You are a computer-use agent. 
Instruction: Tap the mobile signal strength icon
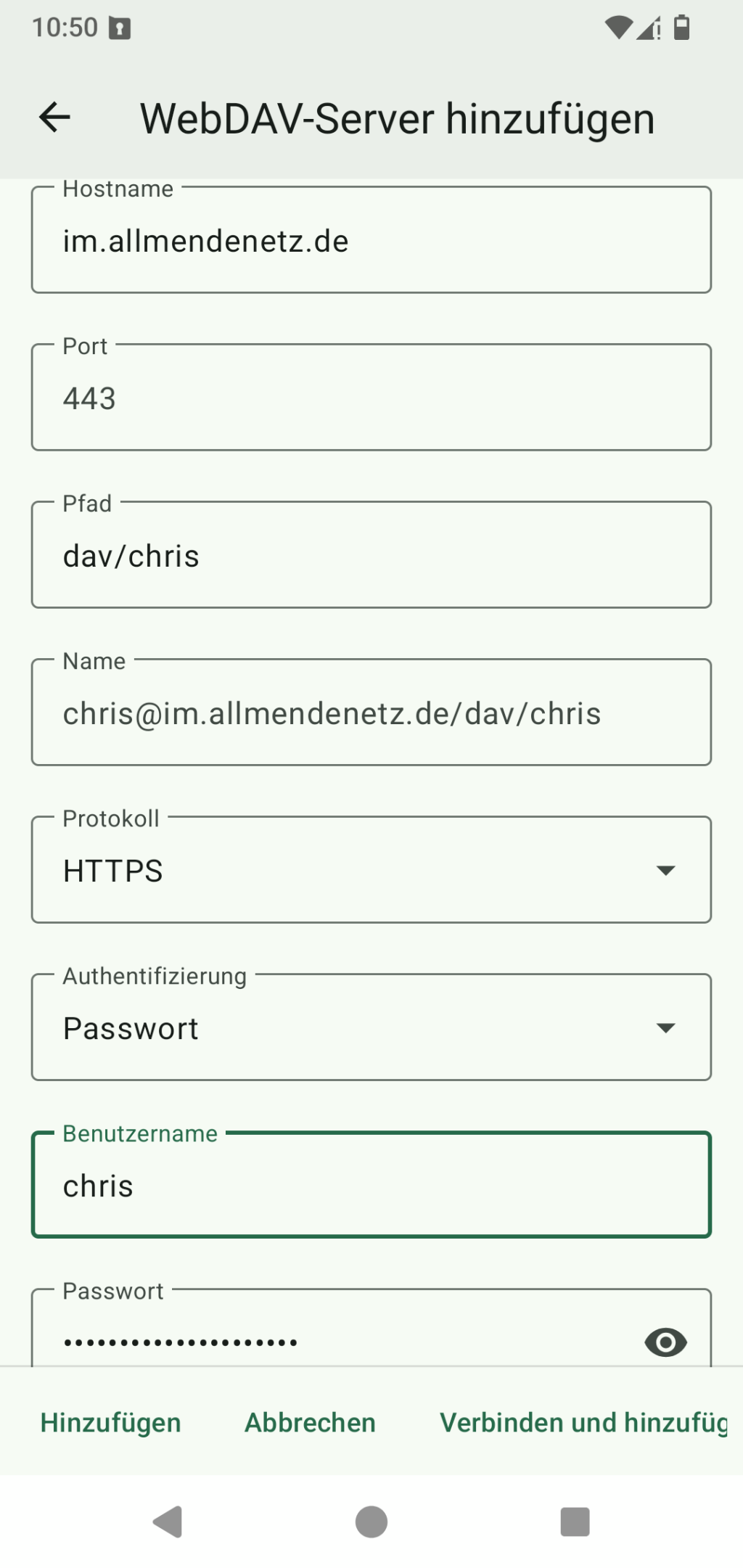(649, 29)
